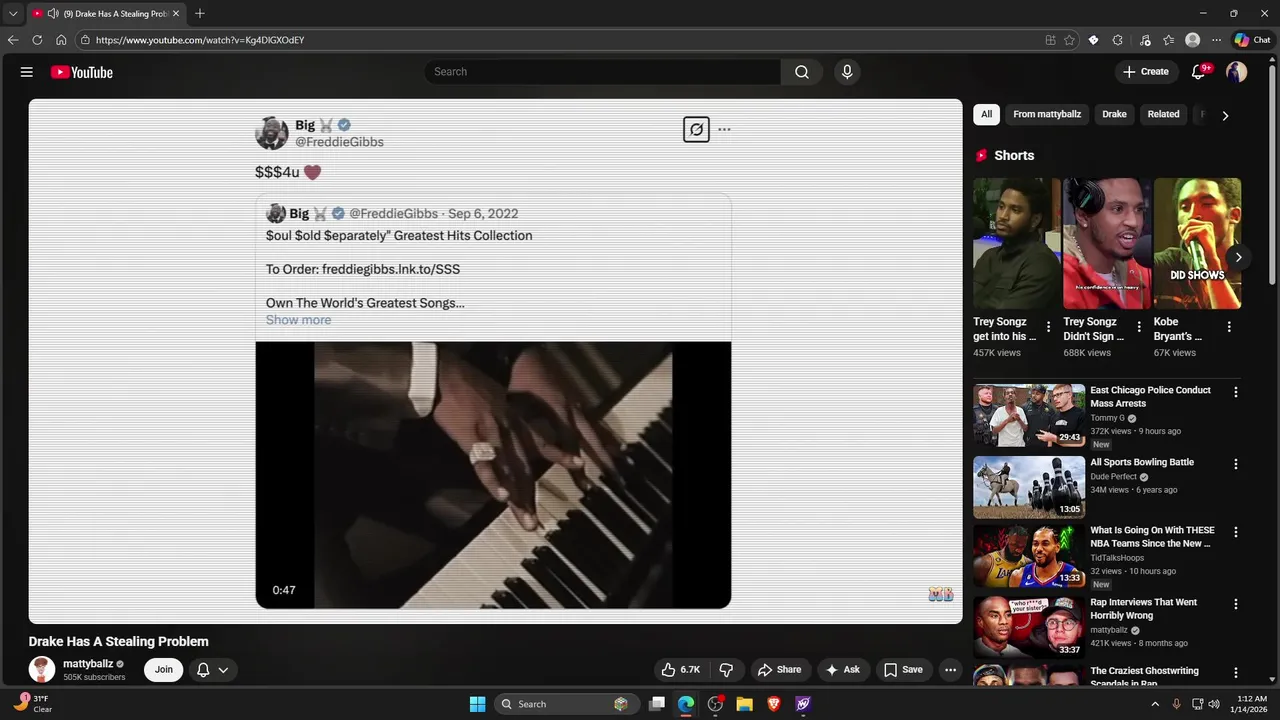Click the Ask button
This screenshot has width=1280, height=720.
pos(842,670)
